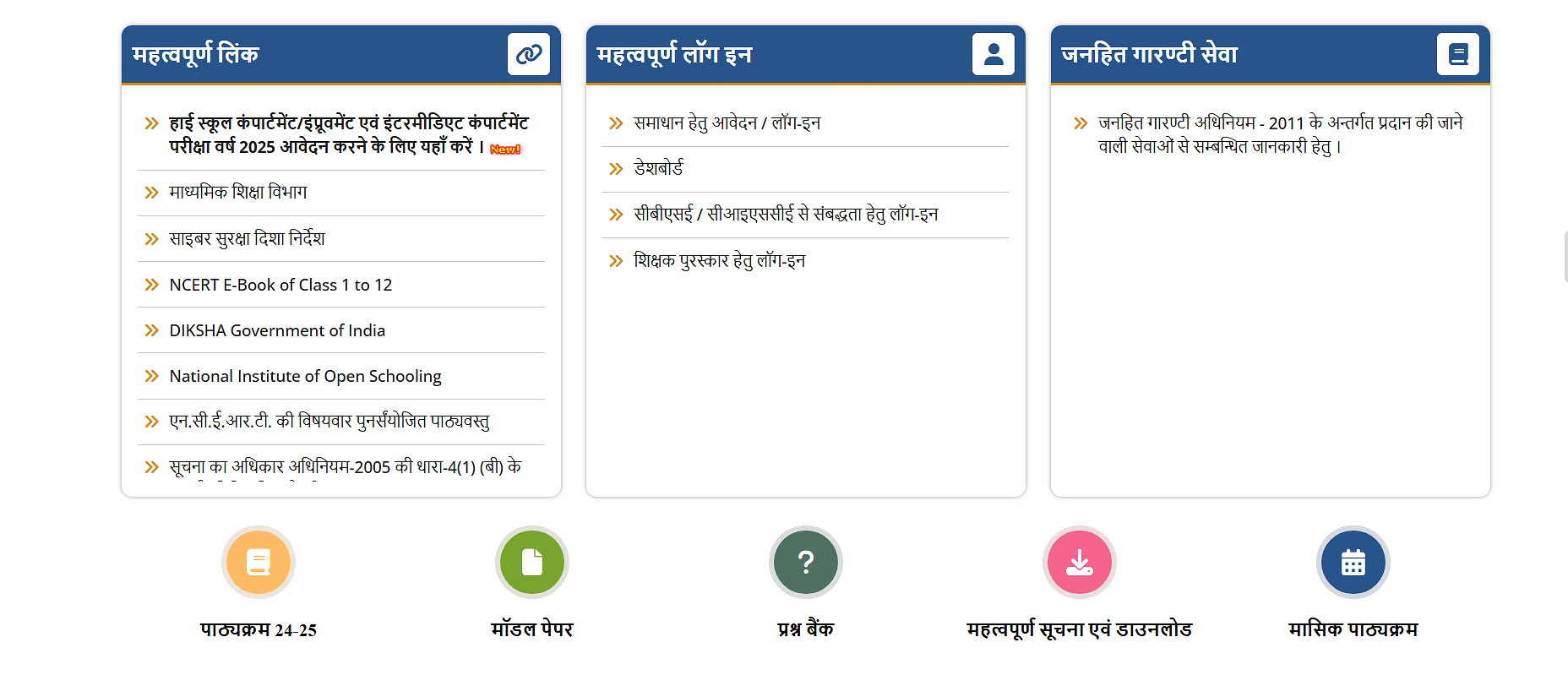Open सूचना का अधिकार अधिनियम-2005 link

point(345,467)
